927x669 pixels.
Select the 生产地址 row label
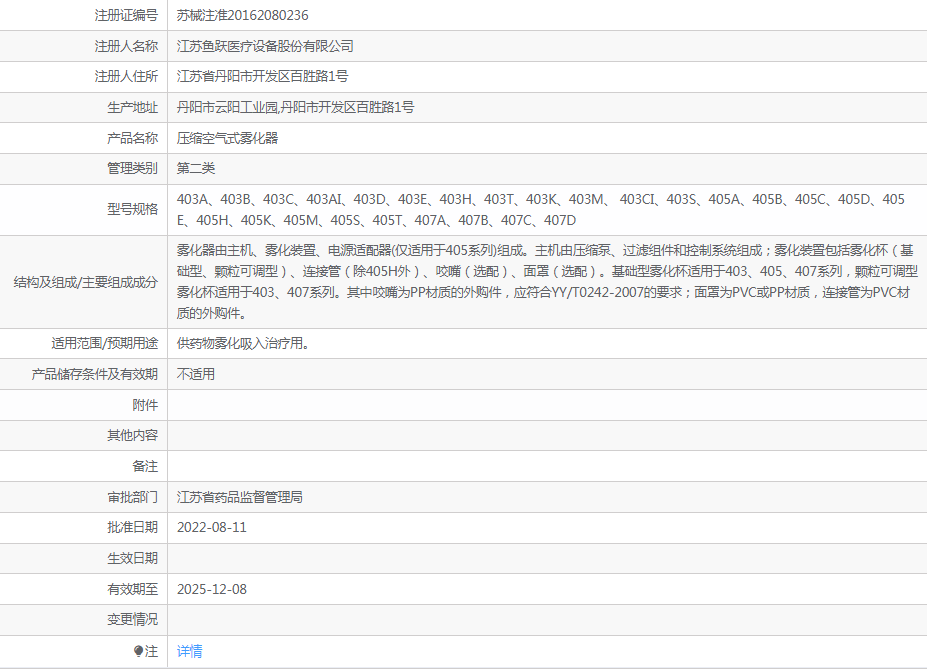[x=132, y=108]
